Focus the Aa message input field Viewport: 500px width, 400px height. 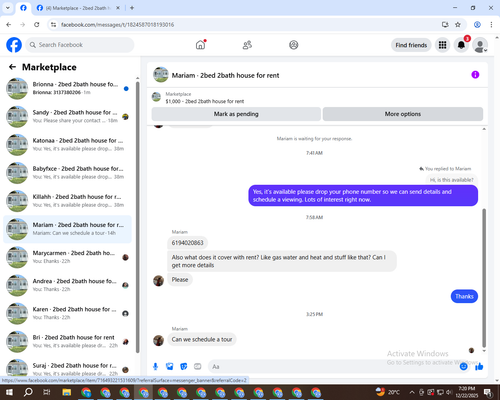pos(333,367)
